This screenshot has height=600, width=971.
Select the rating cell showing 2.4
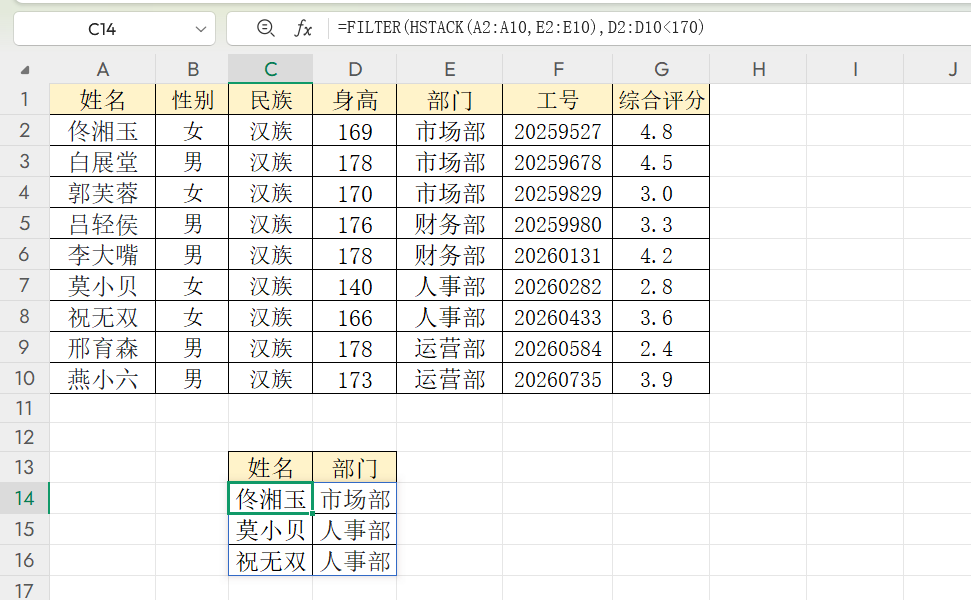[661, 349]
